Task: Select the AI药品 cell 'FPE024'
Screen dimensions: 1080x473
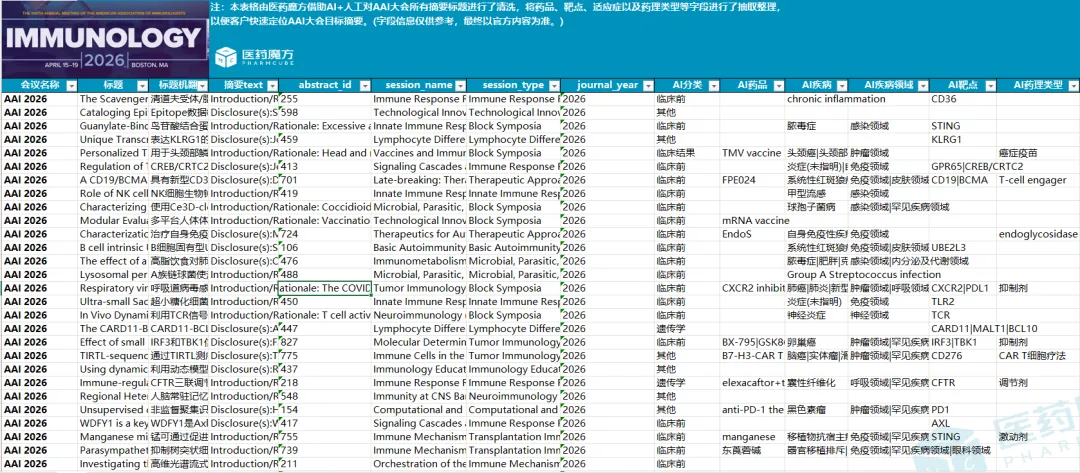Action: pyautogui.click(x=752, y=180)
